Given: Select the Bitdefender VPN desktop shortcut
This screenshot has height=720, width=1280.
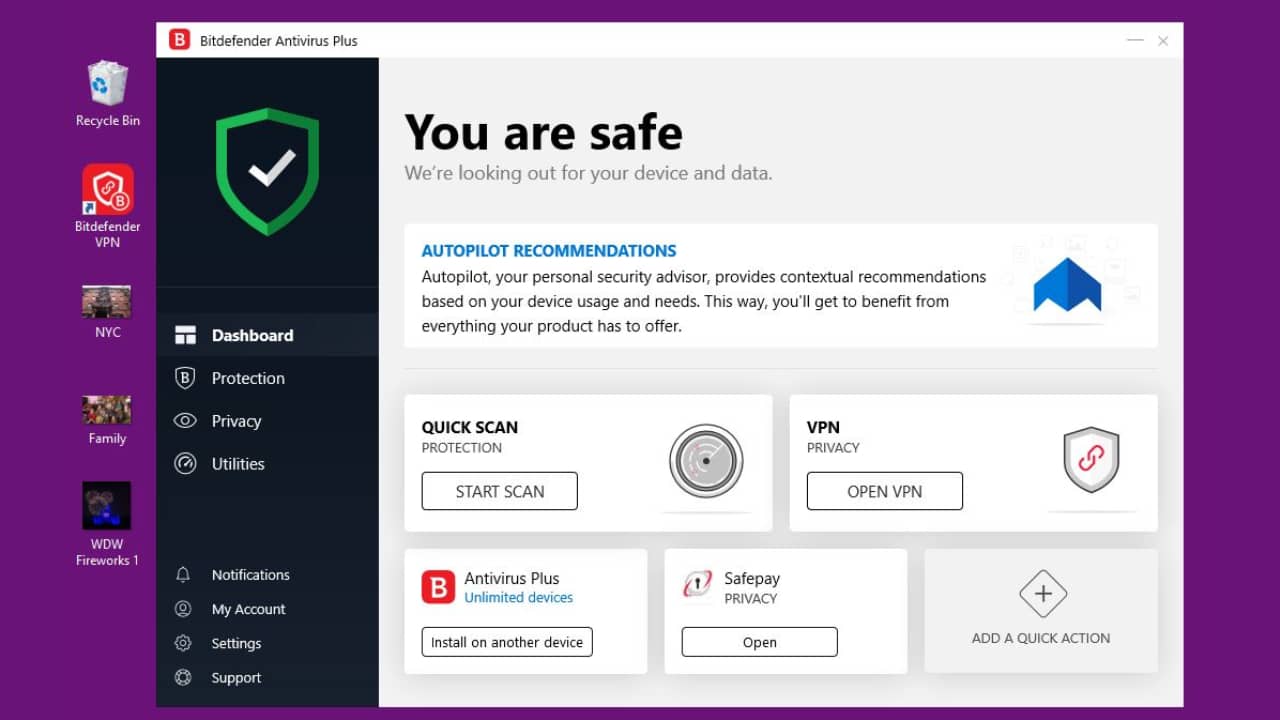Looking at the screenshot, I should pos(107,206).
